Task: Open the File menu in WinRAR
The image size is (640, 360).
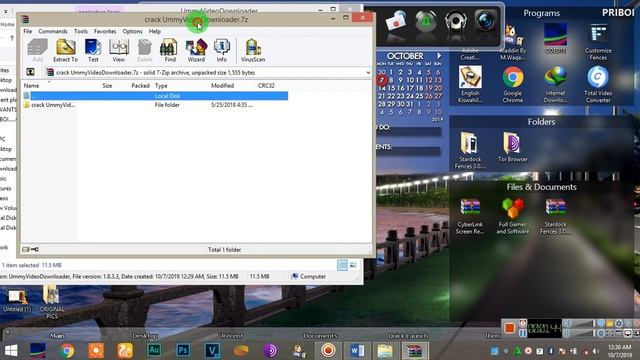Action: [x=28, y=31]
